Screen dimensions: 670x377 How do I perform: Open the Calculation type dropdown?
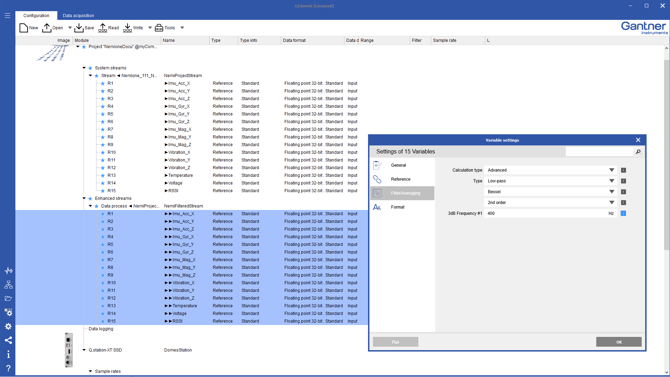(550, 170)
